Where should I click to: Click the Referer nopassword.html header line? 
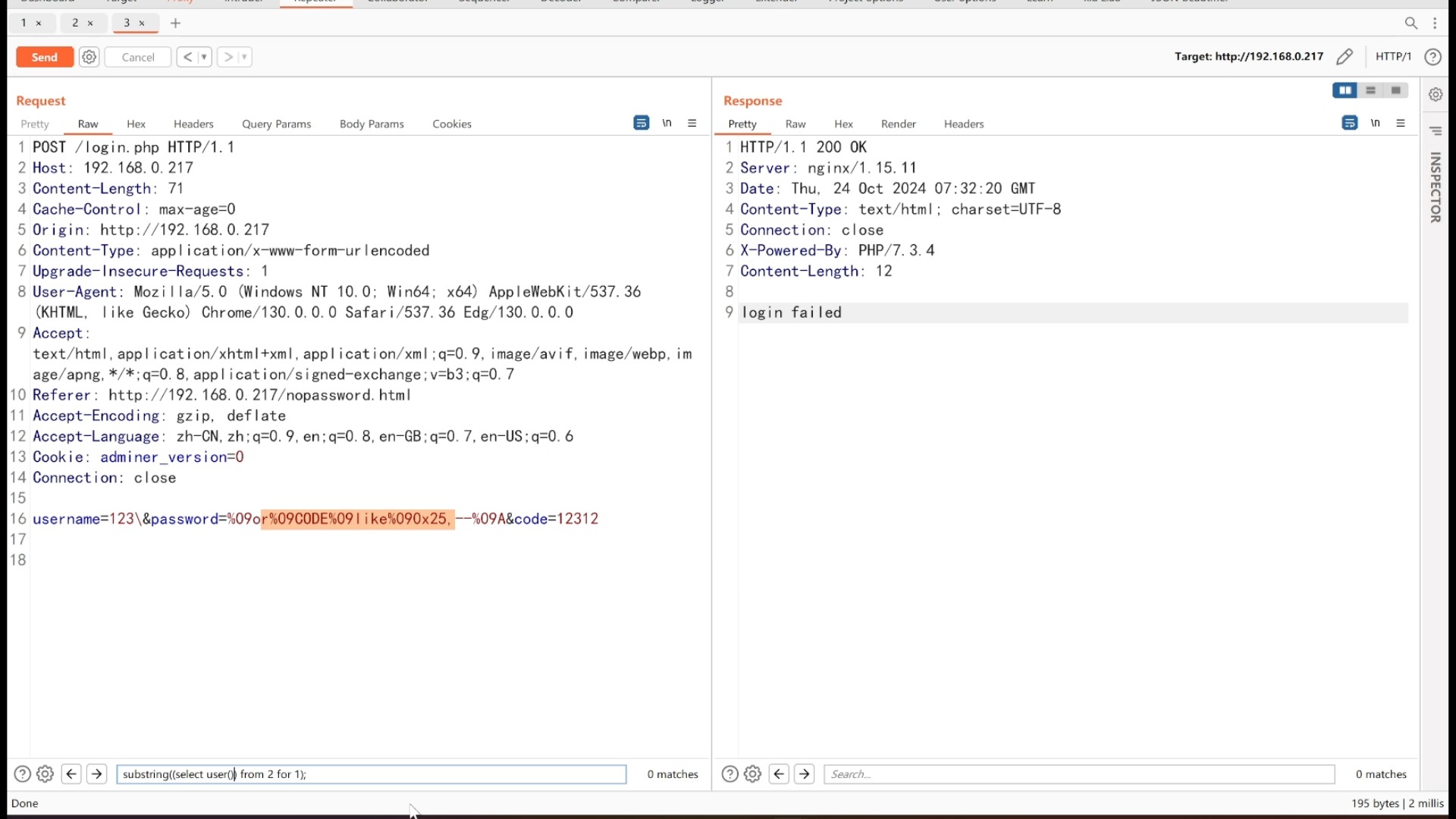tap(221, 395)
